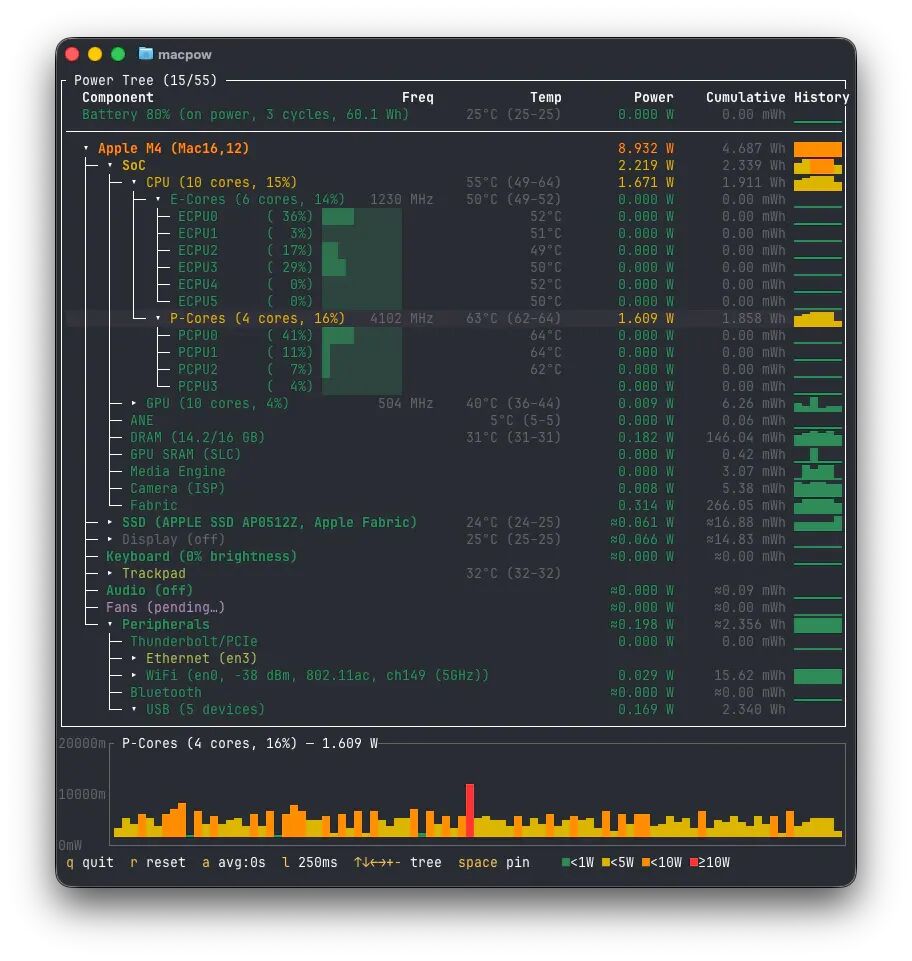Click the Freq column header
This screenshot has width=912, height=961.
click(x=417, y=97)
